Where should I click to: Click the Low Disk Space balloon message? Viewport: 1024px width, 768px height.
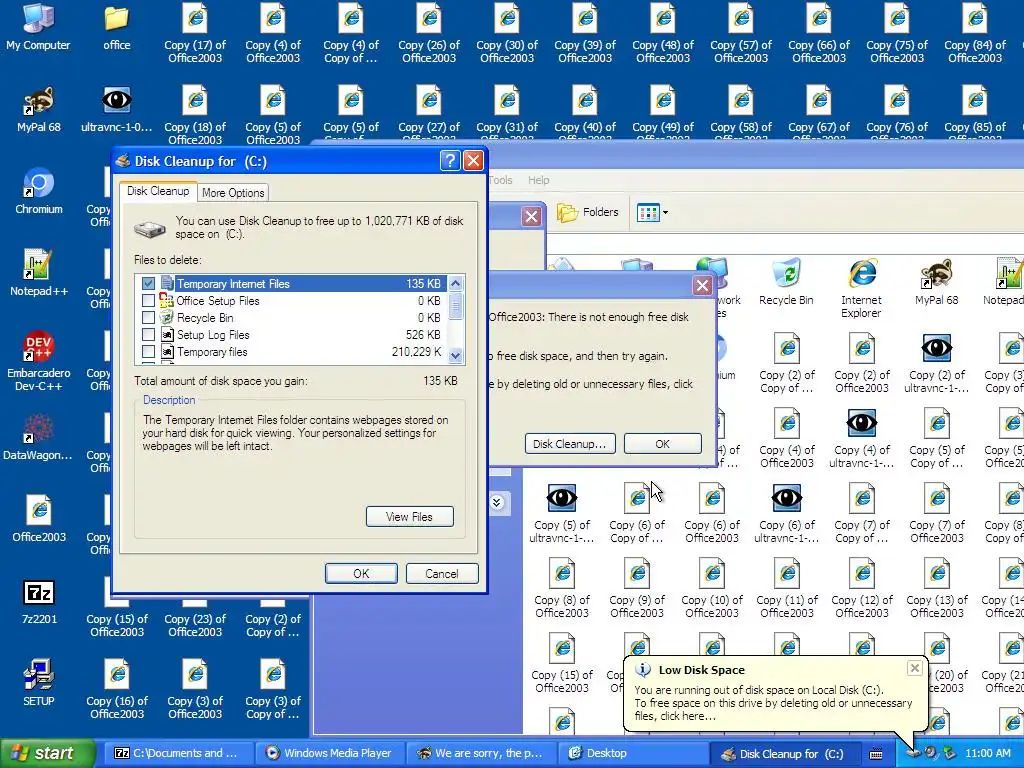(773, 703)
